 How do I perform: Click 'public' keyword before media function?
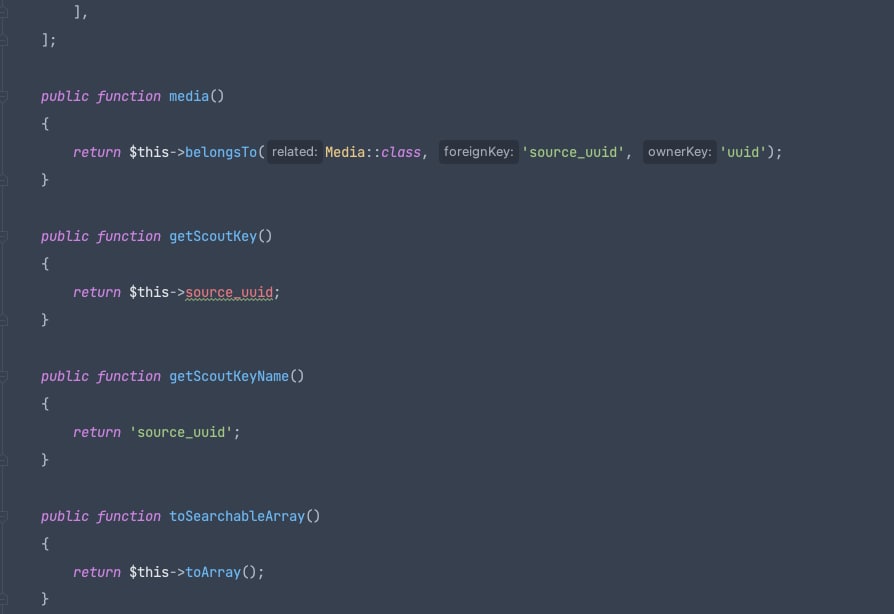point(65,96)
